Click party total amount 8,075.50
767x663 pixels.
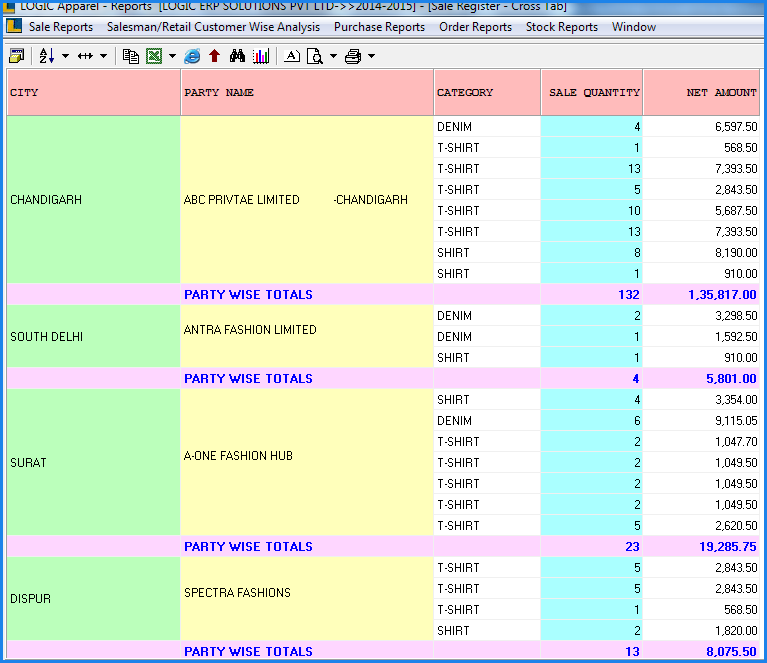[x=701, y=651]
